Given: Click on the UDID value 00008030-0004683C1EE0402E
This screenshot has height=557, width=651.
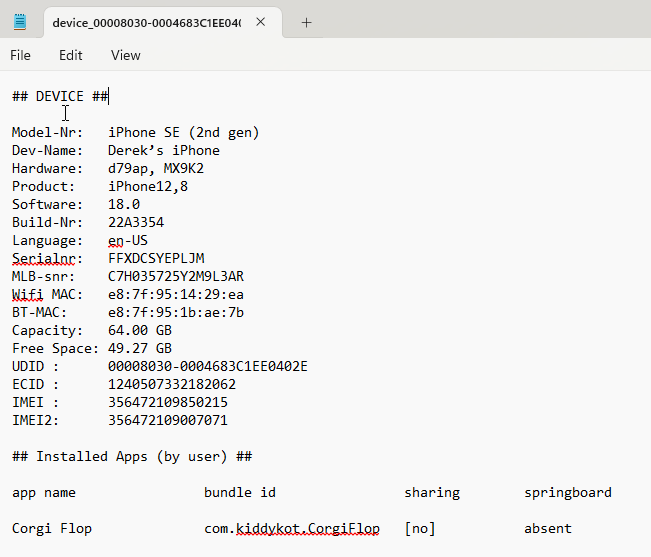Looking at the screenshot, I should 207,366.
